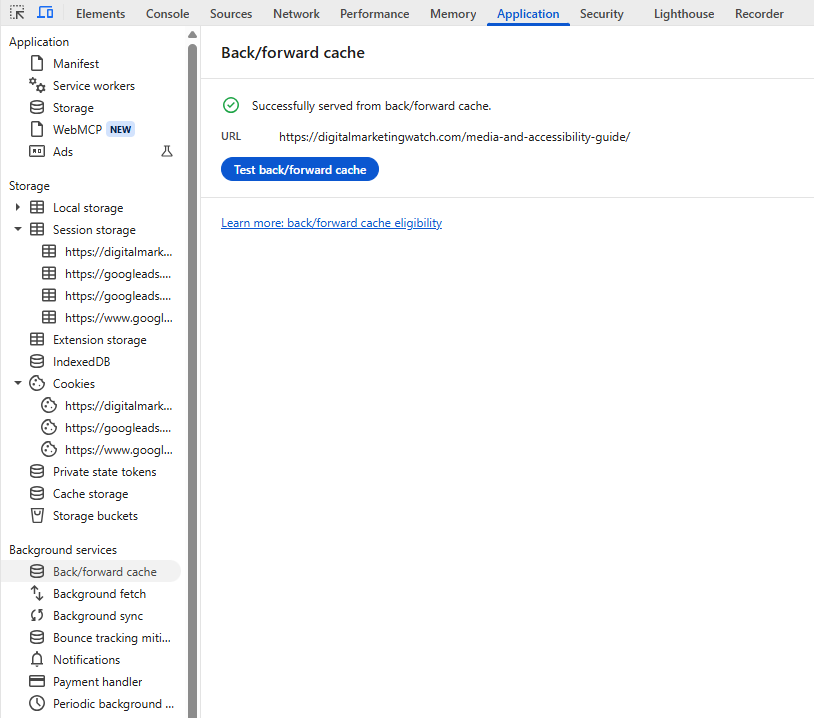This screenshot has height=718, width=814.
Task: Click the WebMCP document icon
Action: tap(37, 129)
